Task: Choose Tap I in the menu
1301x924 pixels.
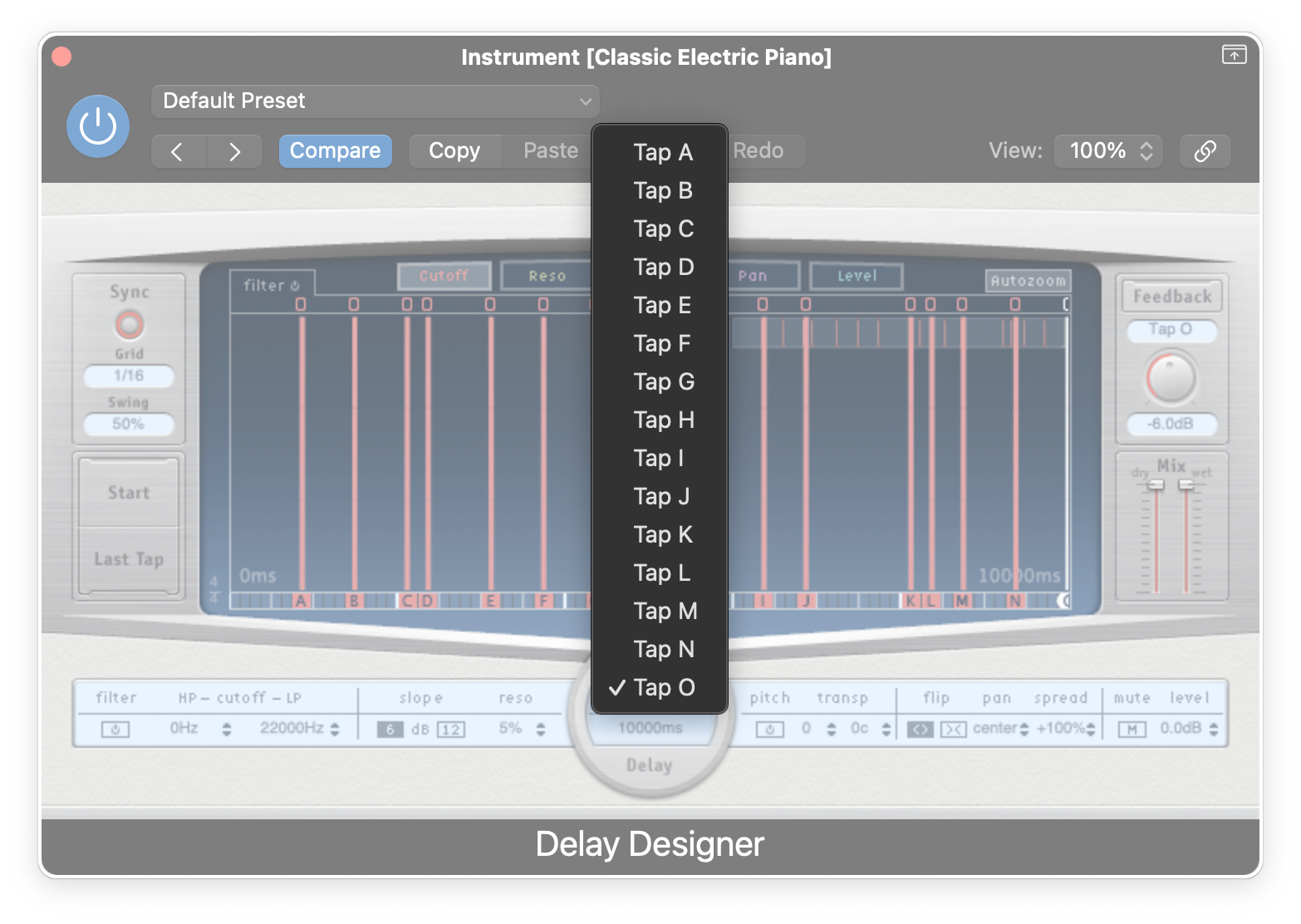Action: pyautogui.click(x=660, y=458)
